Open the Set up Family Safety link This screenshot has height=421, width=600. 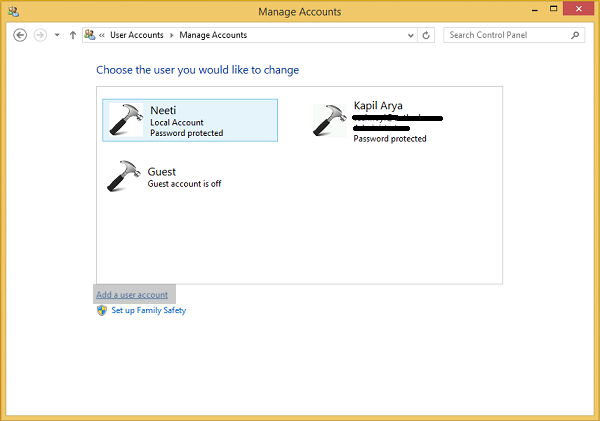click(148, 310)
